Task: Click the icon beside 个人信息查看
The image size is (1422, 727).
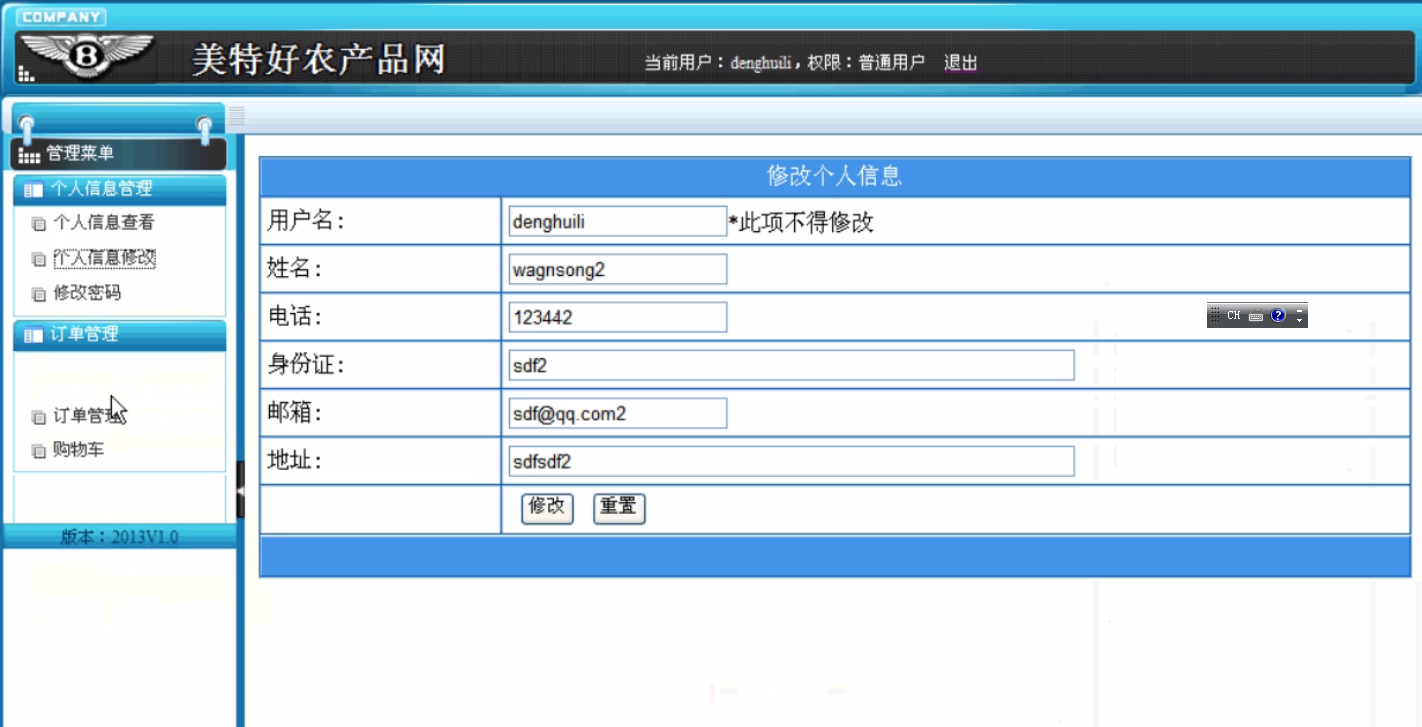Action: pyautogui.click(x=39, y=224)
